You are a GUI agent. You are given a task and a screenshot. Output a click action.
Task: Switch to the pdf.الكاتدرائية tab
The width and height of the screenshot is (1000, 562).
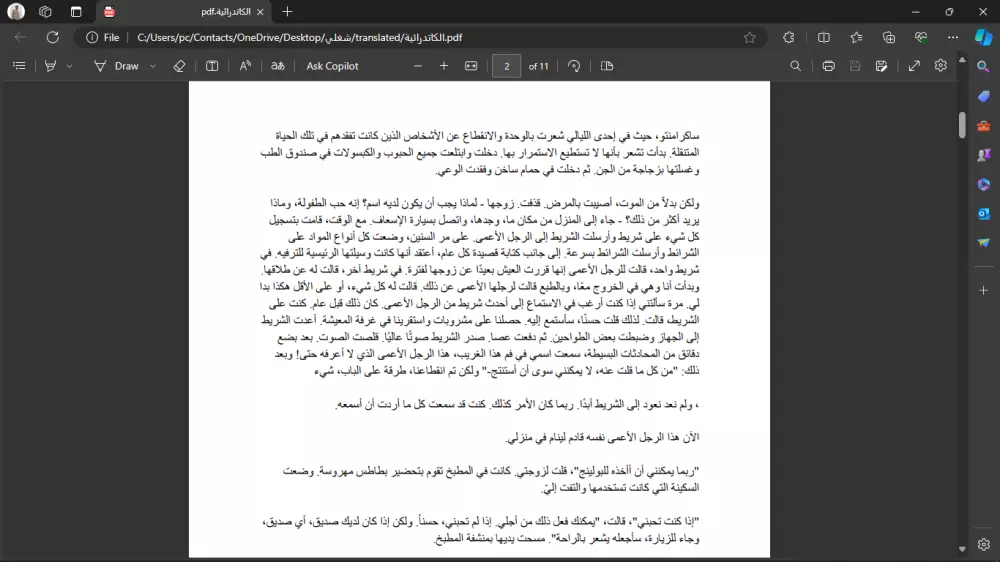coord(184,11)
